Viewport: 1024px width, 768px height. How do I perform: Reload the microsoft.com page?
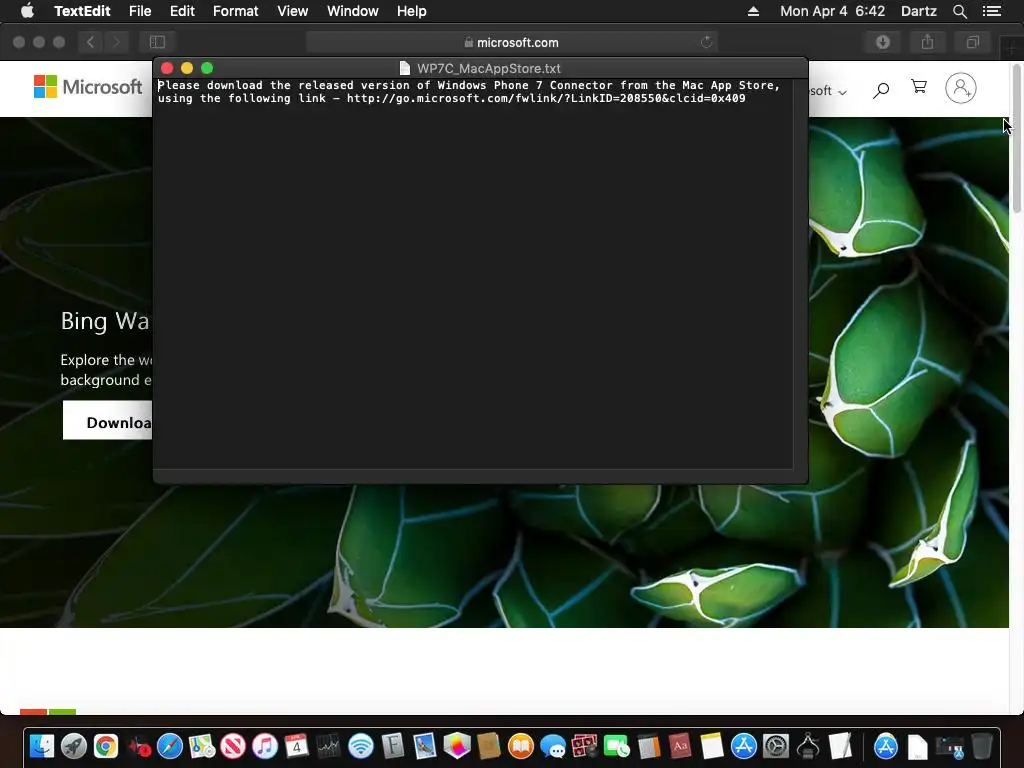pyautogui.click(x=706, y=42)
